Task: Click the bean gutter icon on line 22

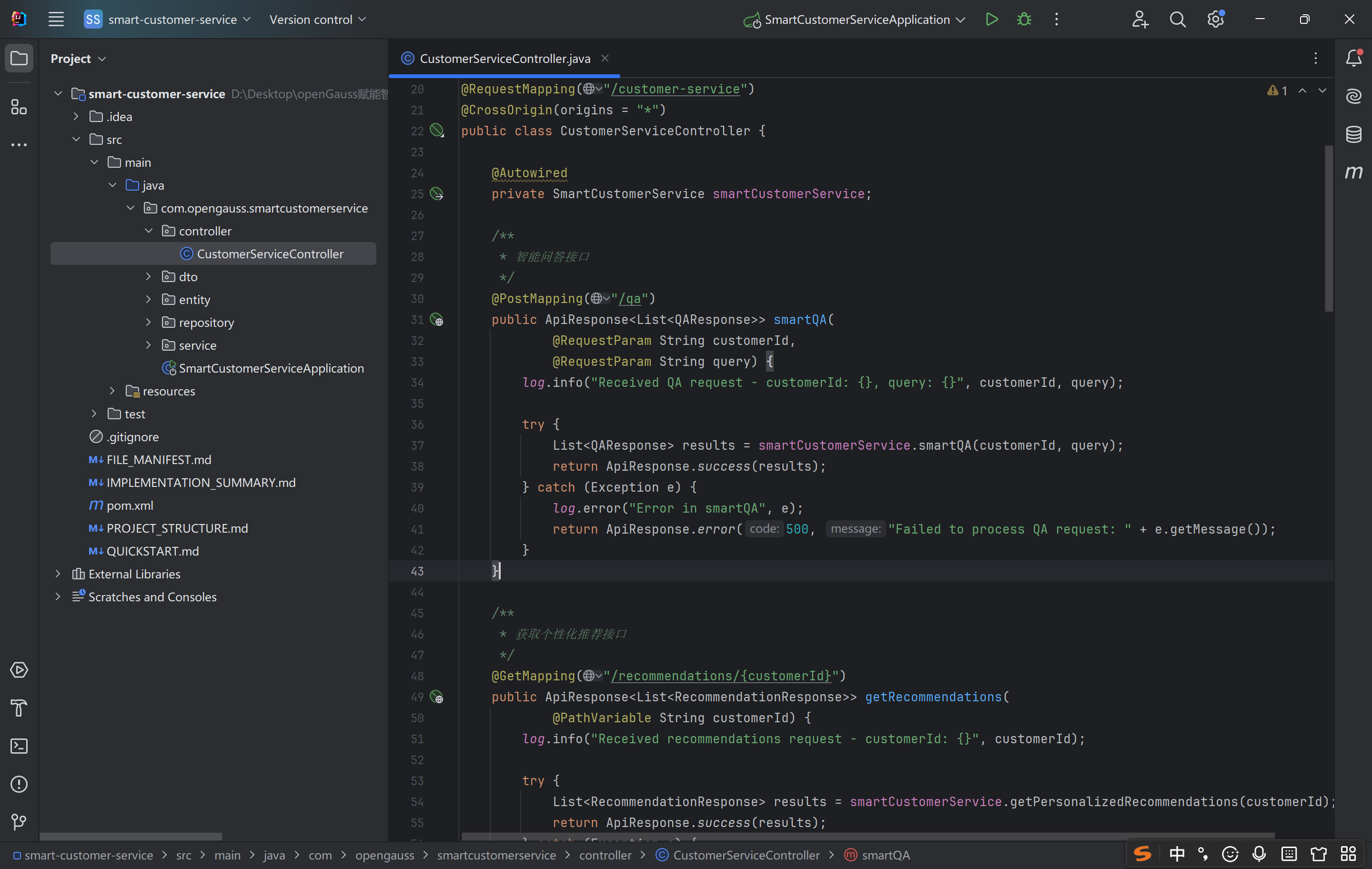Action: (x=436, y=131)
